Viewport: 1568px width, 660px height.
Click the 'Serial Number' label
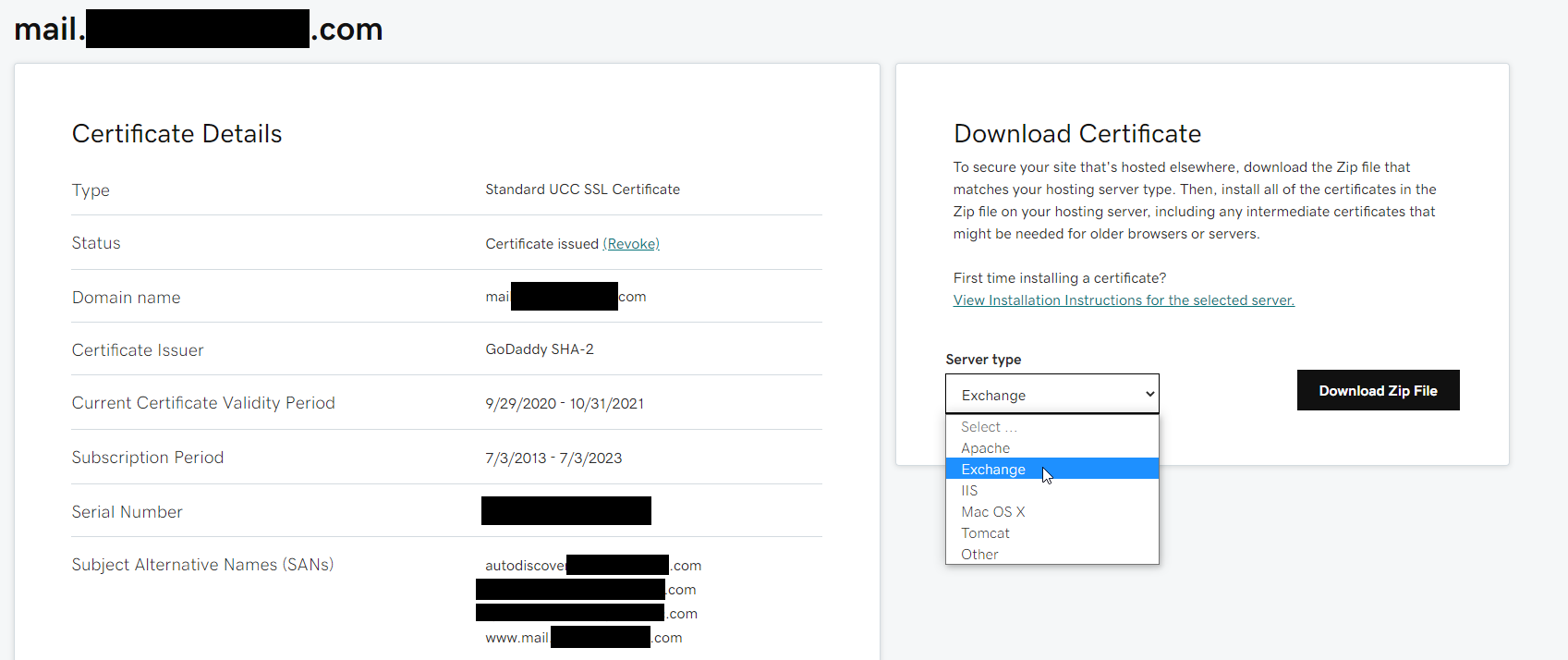[128, 512]
